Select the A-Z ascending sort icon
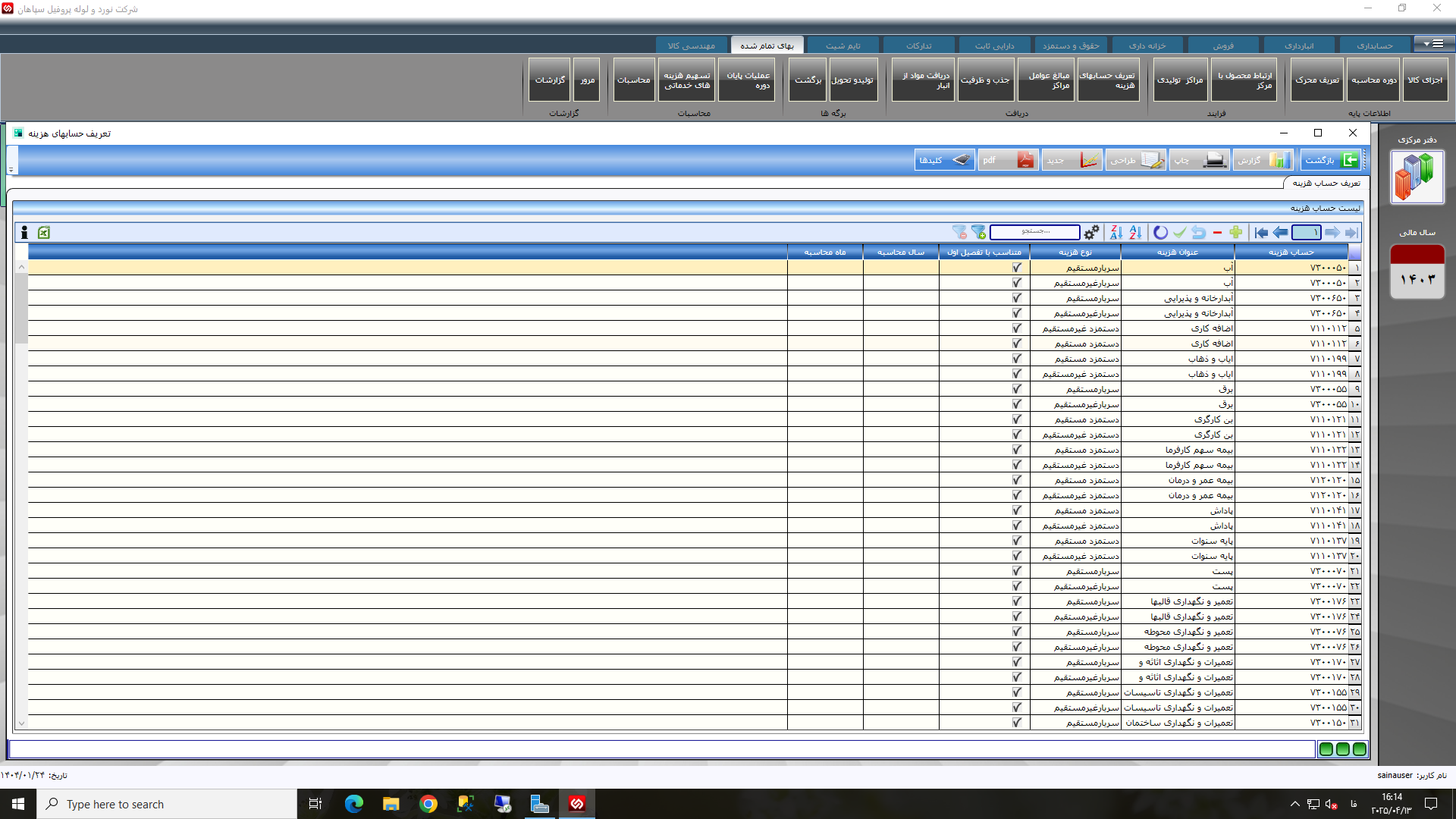Image resolution: width=1456 pixels, height=819 pixels. (1137, 233)
